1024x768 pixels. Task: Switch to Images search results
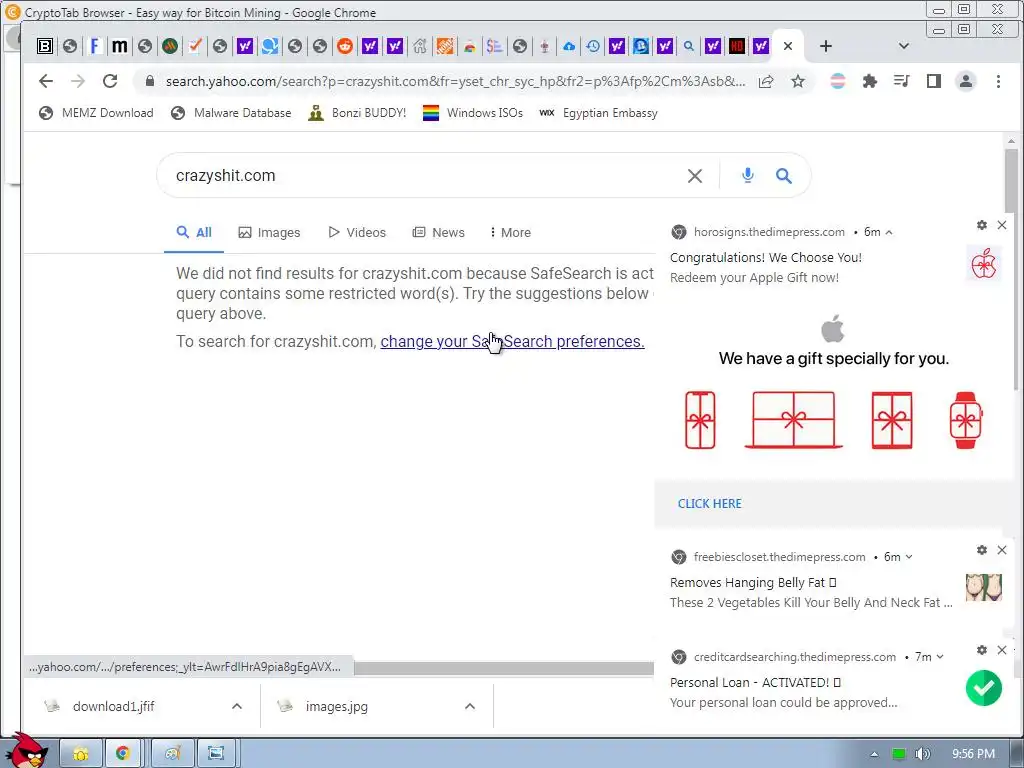[x=269, y=232]
